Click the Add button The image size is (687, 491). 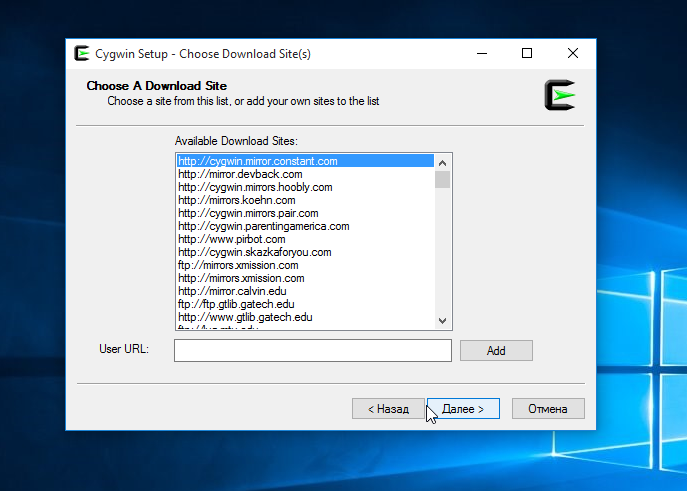point(496,350)
